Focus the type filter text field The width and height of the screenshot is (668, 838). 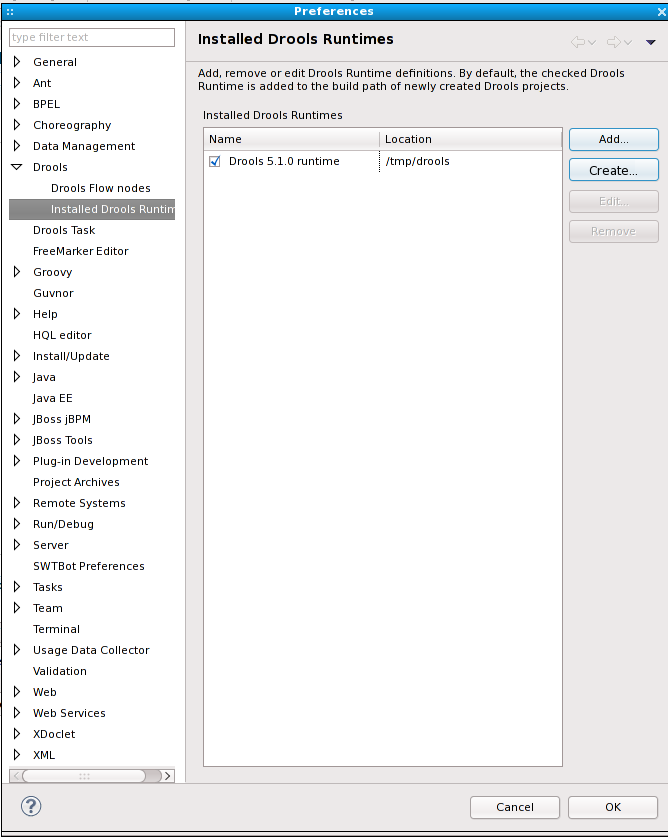pos(92,37)
